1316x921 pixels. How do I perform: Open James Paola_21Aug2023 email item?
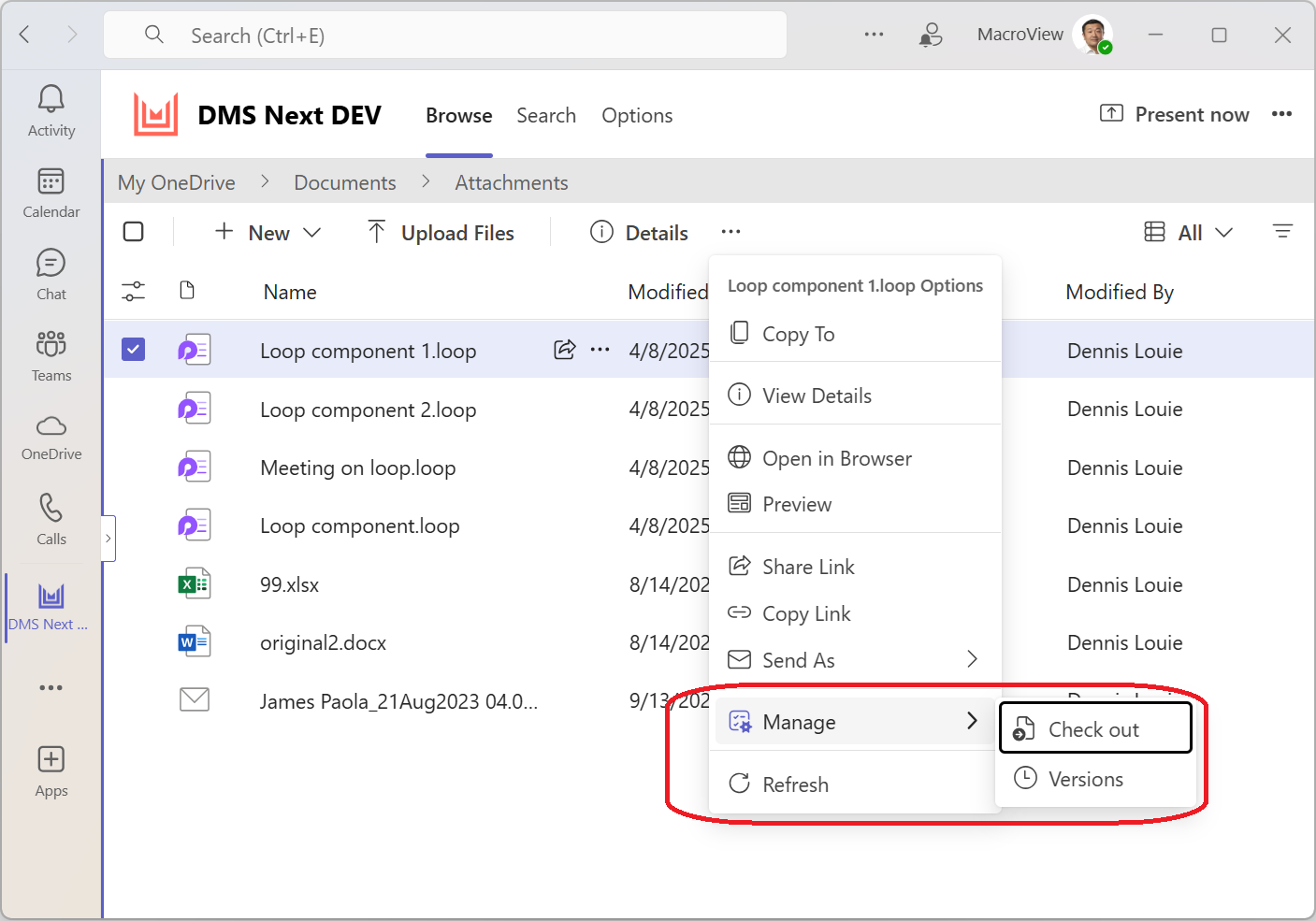(399, 701)
